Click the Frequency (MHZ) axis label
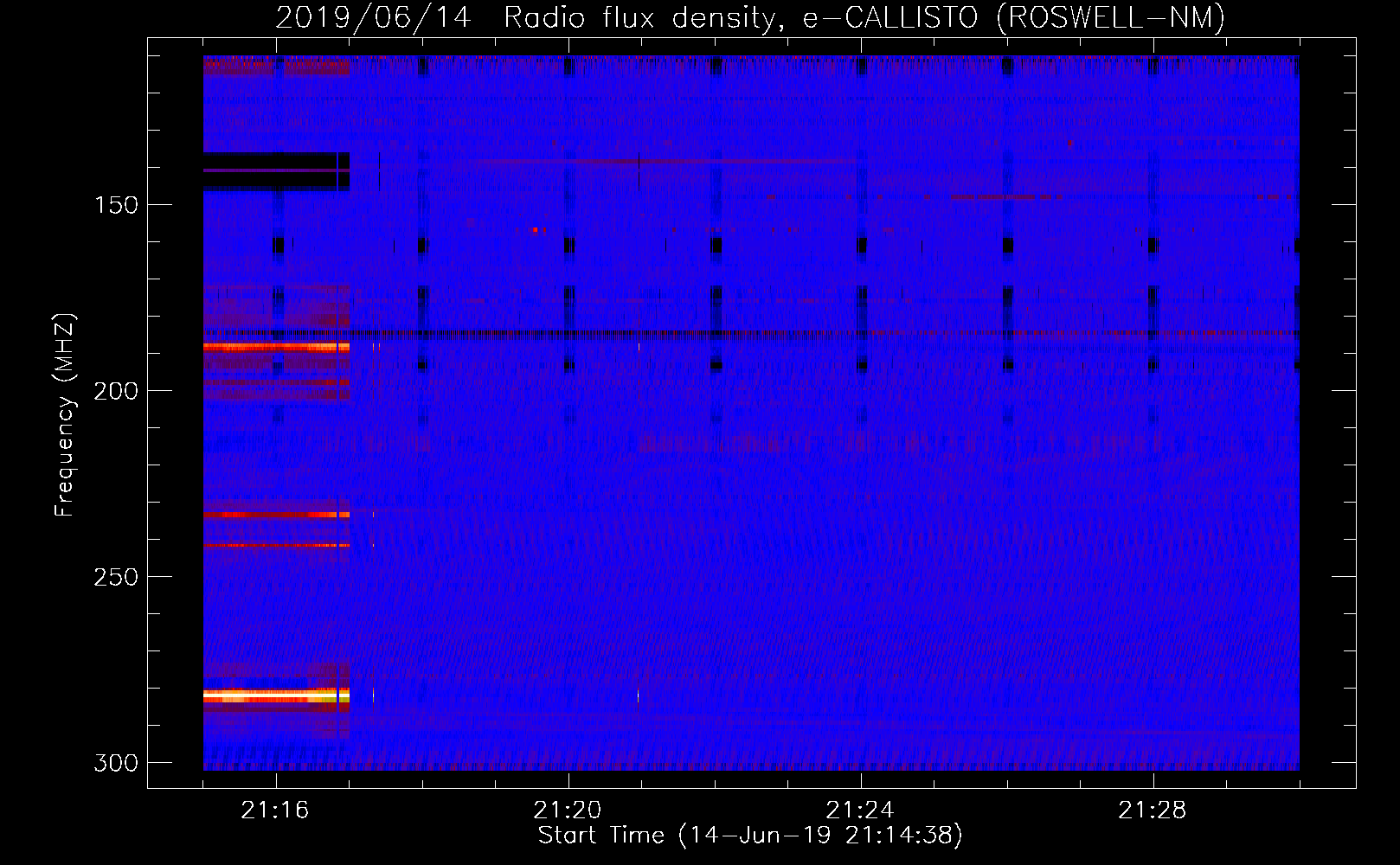 pos(65,414)
